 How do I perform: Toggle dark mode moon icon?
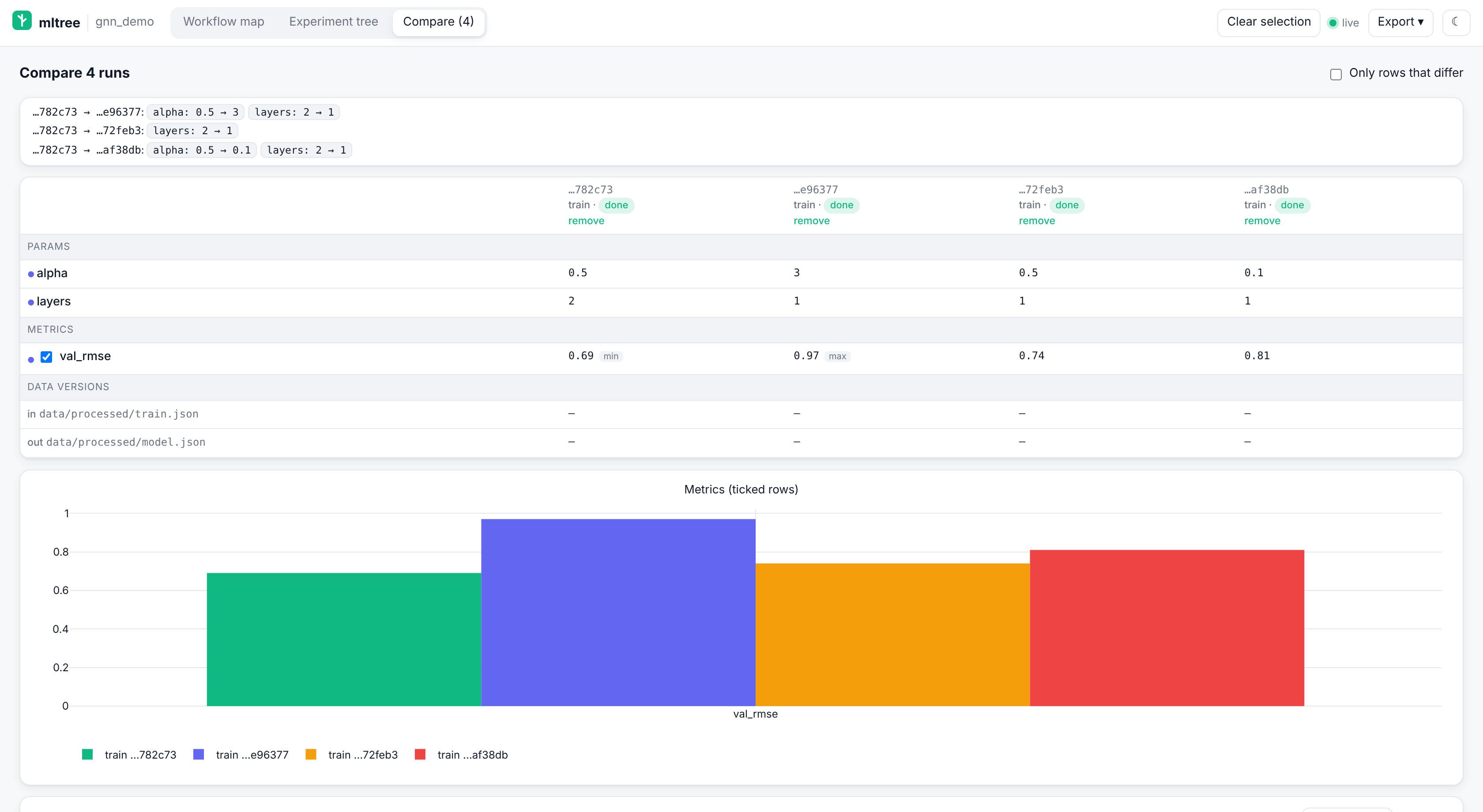(x=1456, y=22)
